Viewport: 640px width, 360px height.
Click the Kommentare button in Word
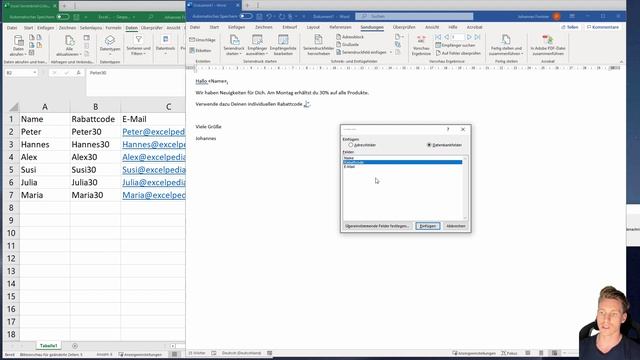coord(603,27)
